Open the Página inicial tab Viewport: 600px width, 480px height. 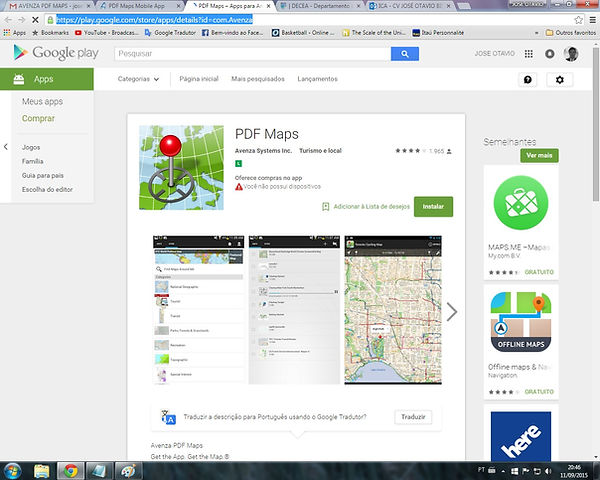(x=199, y=79)
